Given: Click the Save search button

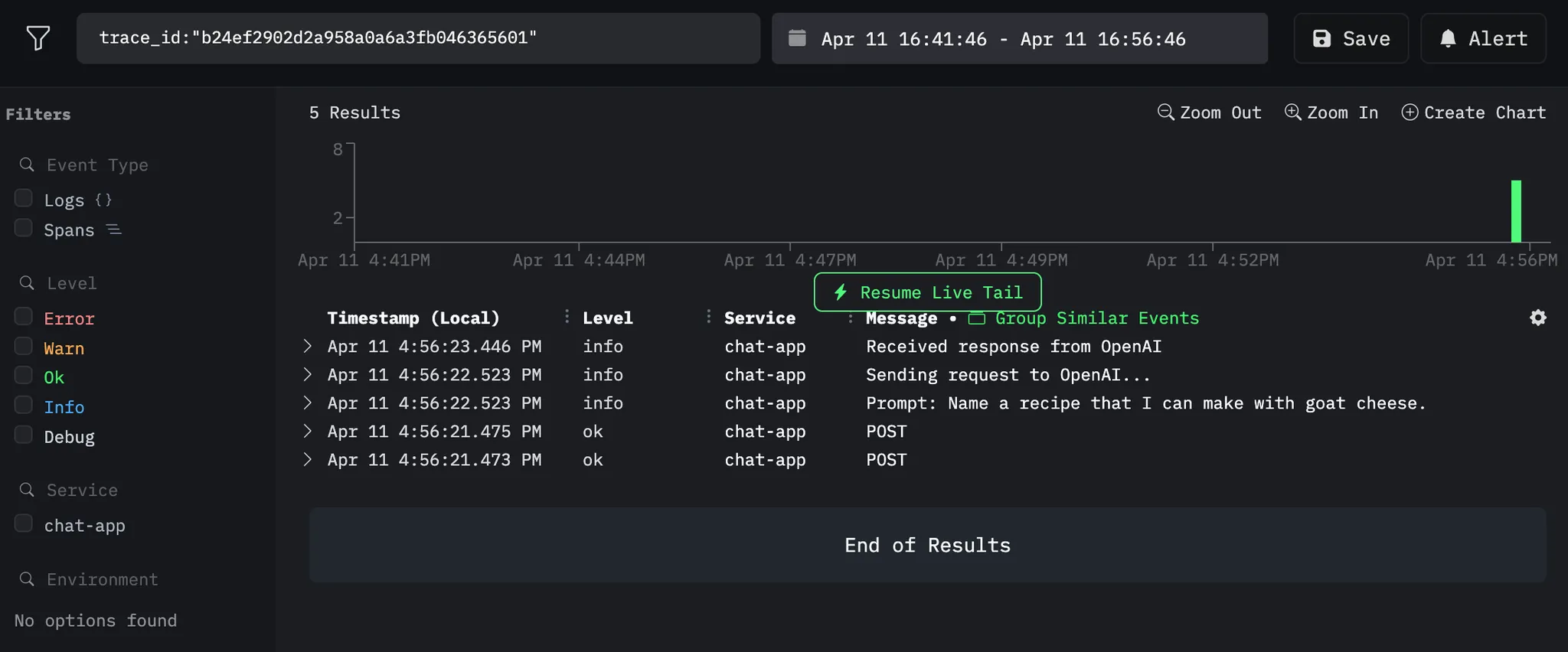Looking at the screenshot, I should [x=1351, y=38].
